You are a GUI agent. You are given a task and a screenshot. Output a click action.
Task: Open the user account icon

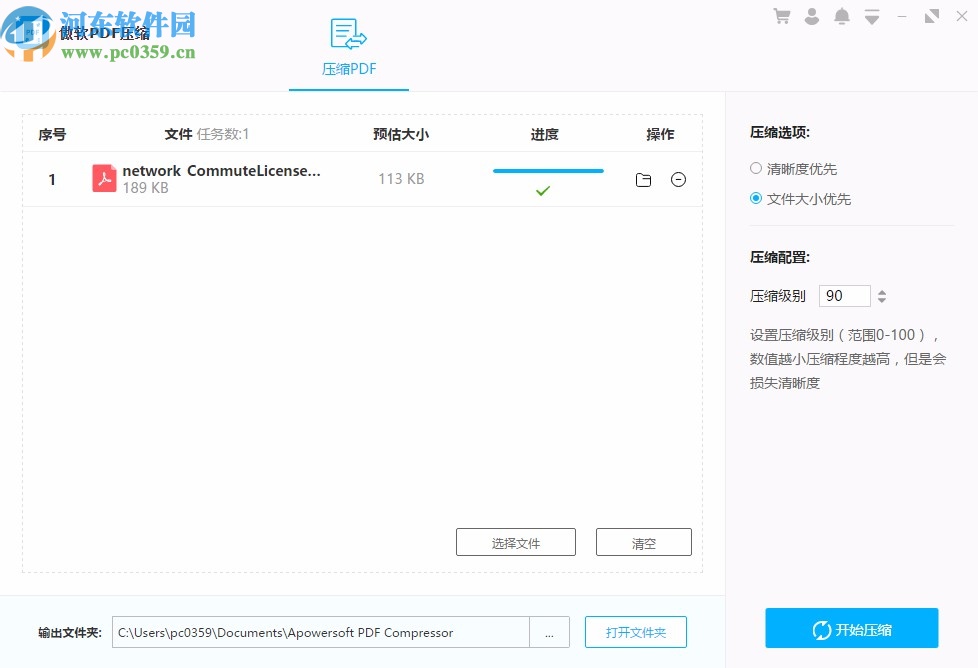pos(812,15)
